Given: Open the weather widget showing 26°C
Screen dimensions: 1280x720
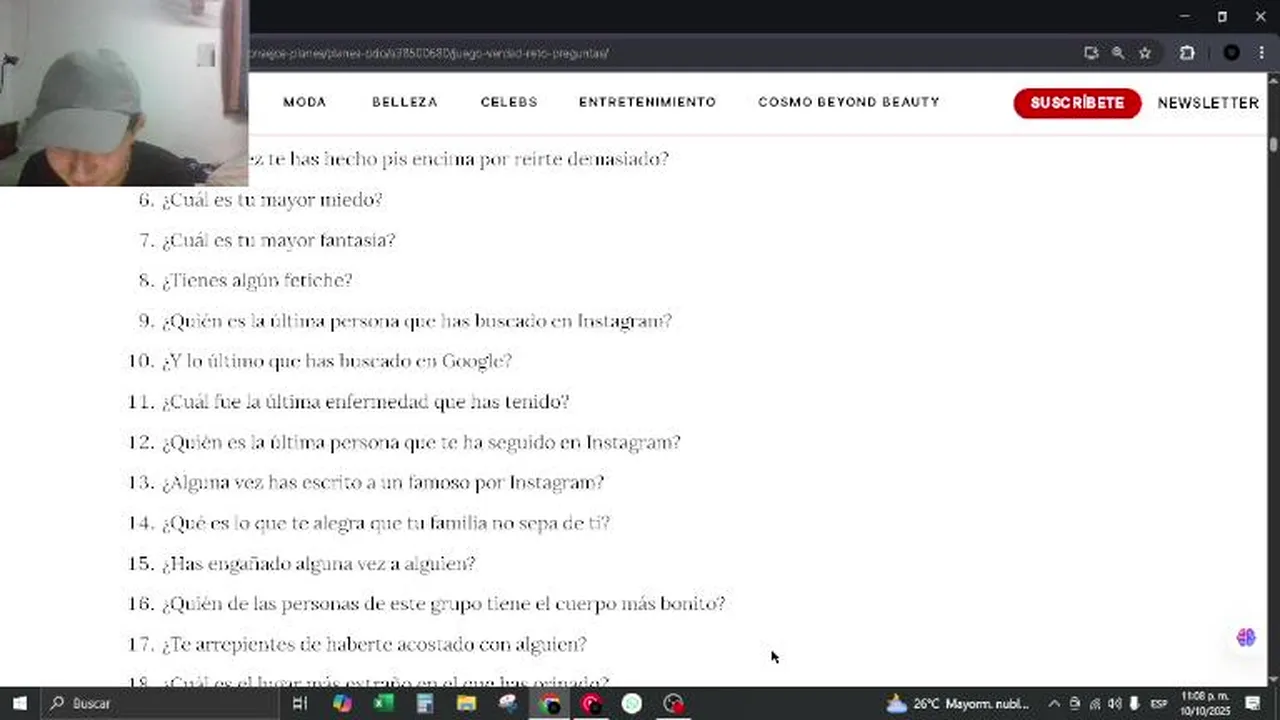Looking at the screenshot, I should 958,703.
